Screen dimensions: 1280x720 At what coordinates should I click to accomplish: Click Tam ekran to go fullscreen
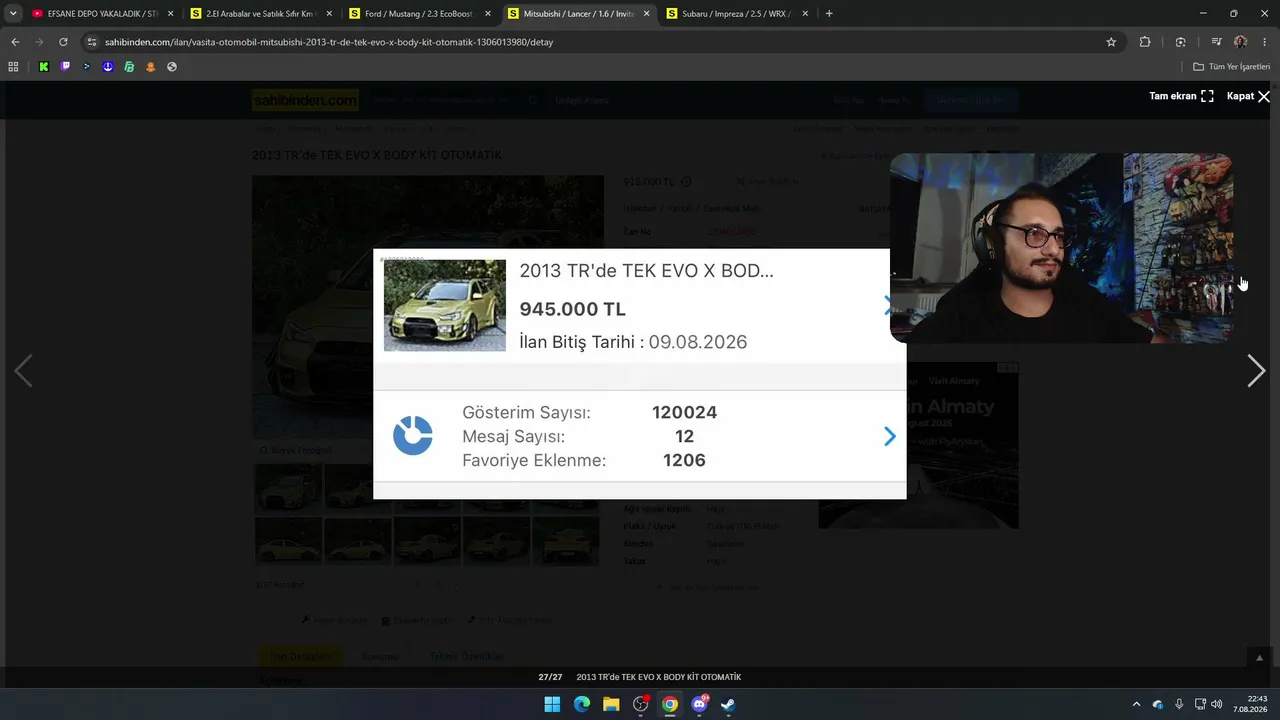point(1181,96)
